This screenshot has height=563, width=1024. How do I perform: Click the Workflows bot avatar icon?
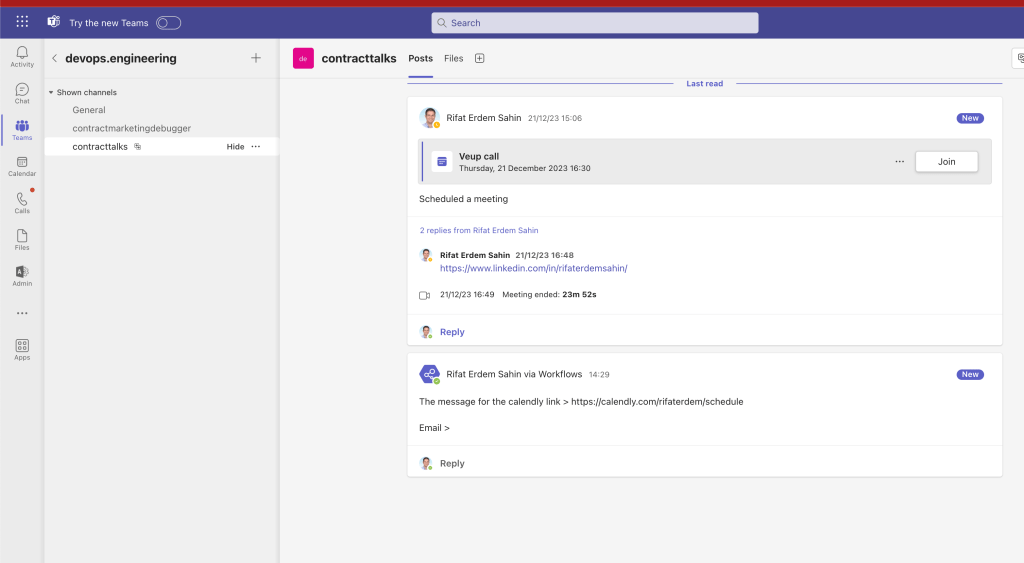pos(429,374)
